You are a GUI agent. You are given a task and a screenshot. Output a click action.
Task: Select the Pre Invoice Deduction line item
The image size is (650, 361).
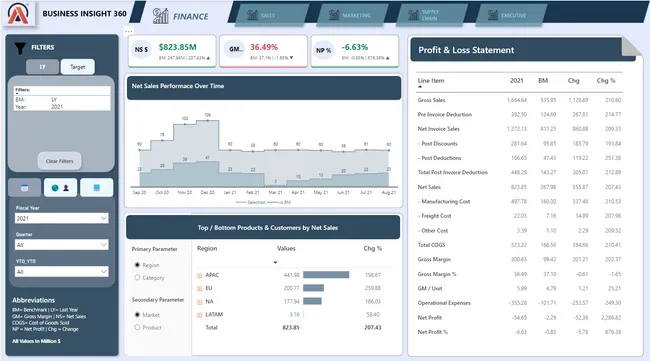(x=445, y=114)
